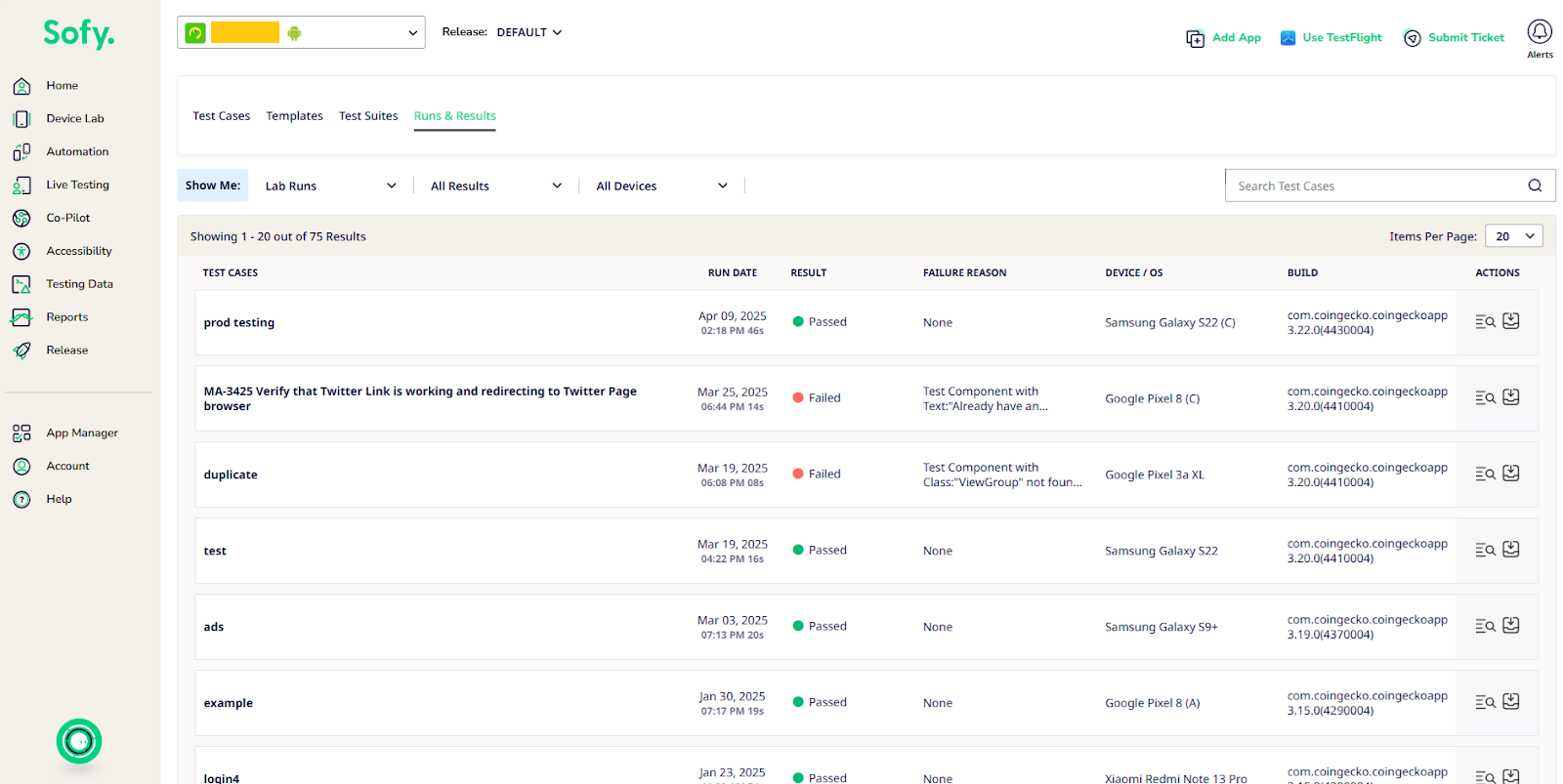The width and height of the screenshot is (1563, 784).
Task: Download results for ads run
Action: 1511,626
